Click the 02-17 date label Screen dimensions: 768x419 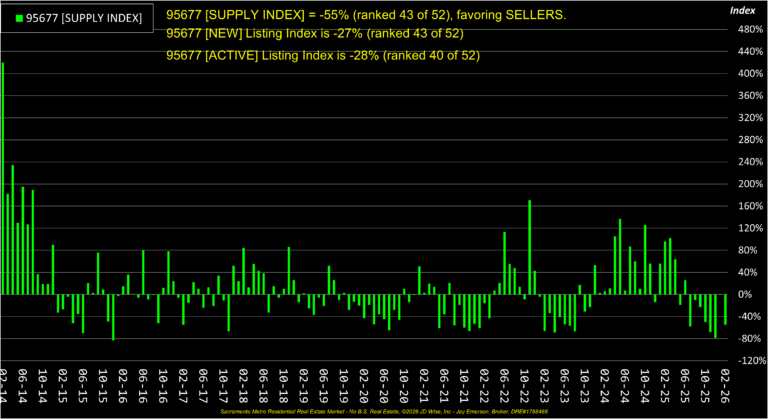183,386
